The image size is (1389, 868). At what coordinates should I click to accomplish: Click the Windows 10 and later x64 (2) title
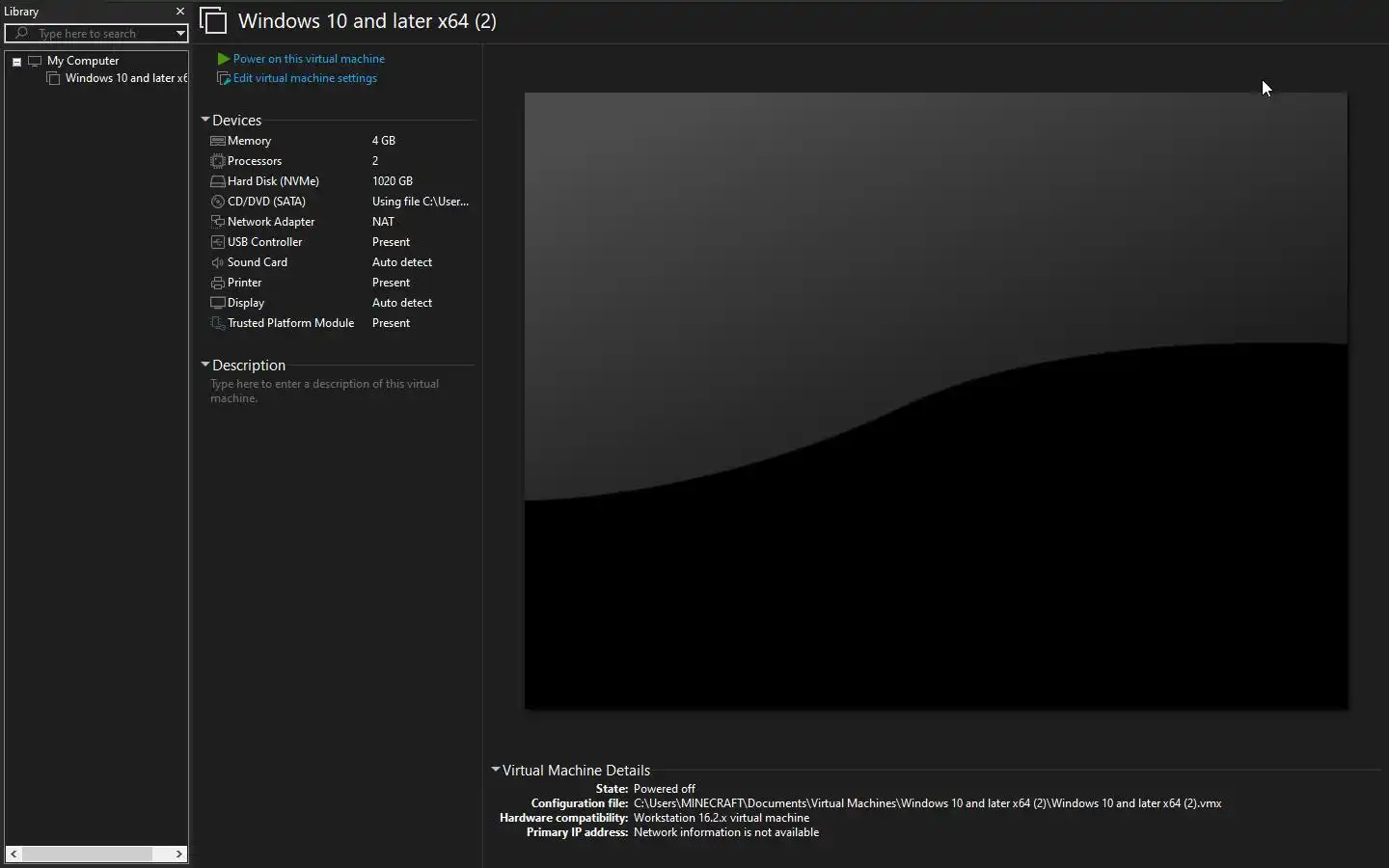point(368,21)
